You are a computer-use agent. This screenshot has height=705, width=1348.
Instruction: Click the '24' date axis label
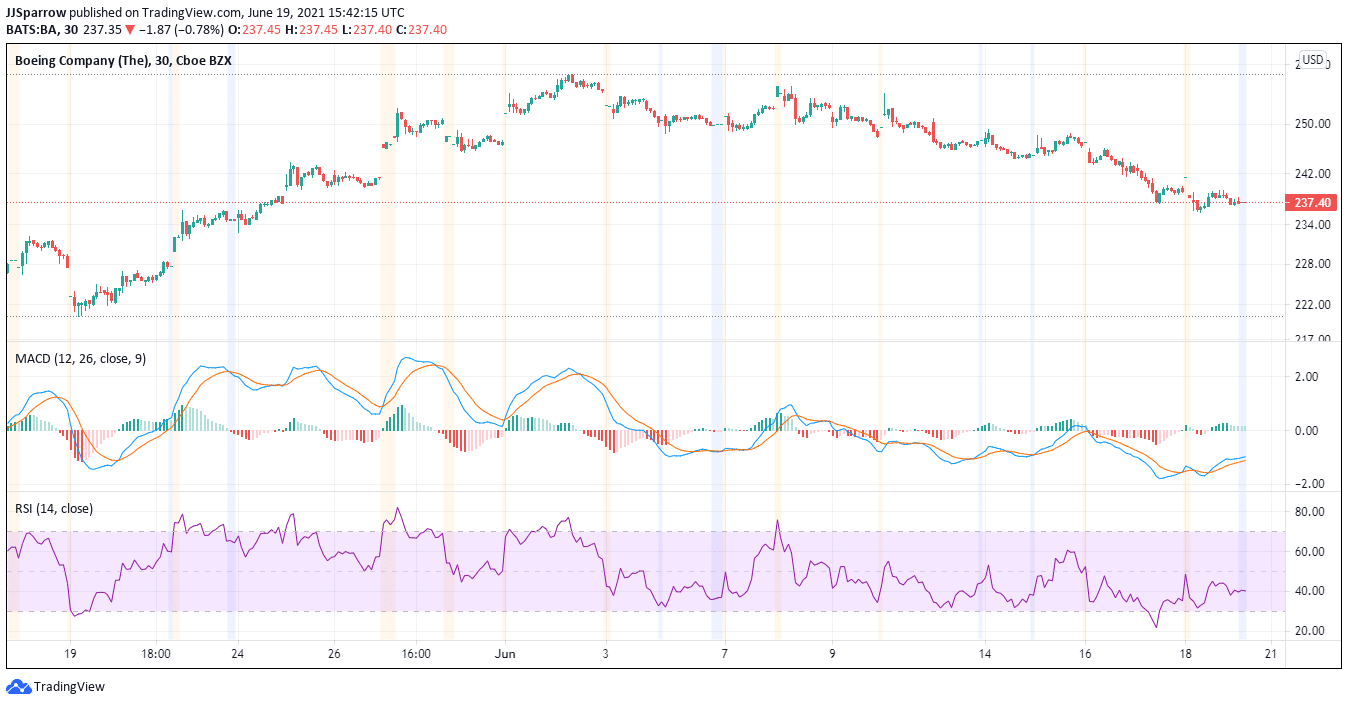pos(236,654)
